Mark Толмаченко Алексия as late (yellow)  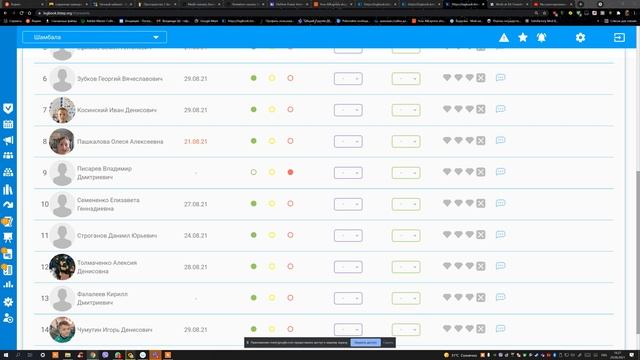(272, 267)
